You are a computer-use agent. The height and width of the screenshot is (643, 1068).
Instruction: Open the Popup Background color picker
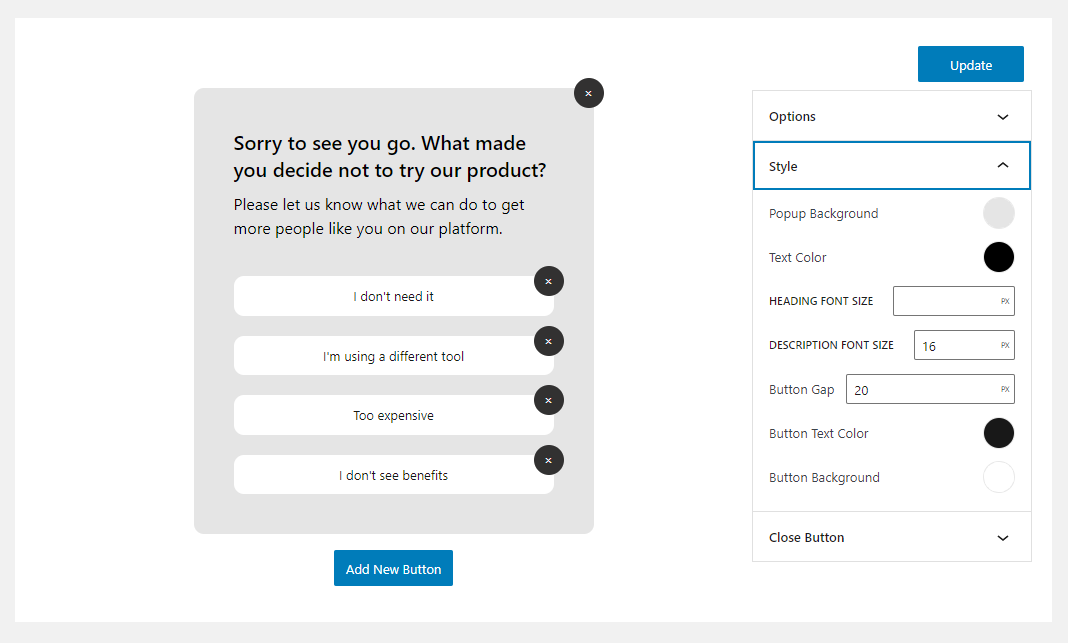click(x=998, y=213)
